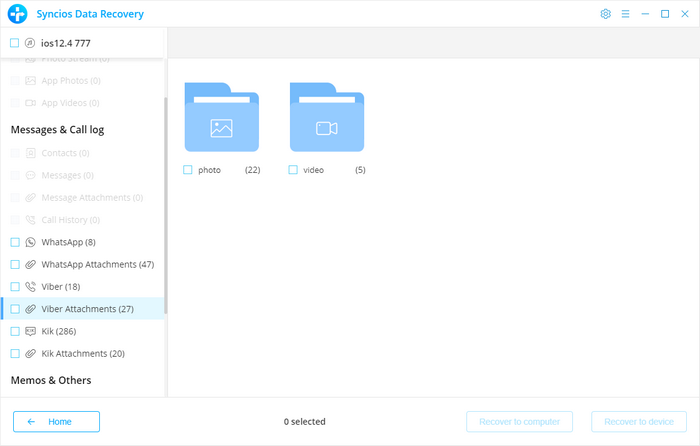This screenshot has width=700, height=446.
Task: Select Kik (286) category
Action: click(x=58, y=331)
